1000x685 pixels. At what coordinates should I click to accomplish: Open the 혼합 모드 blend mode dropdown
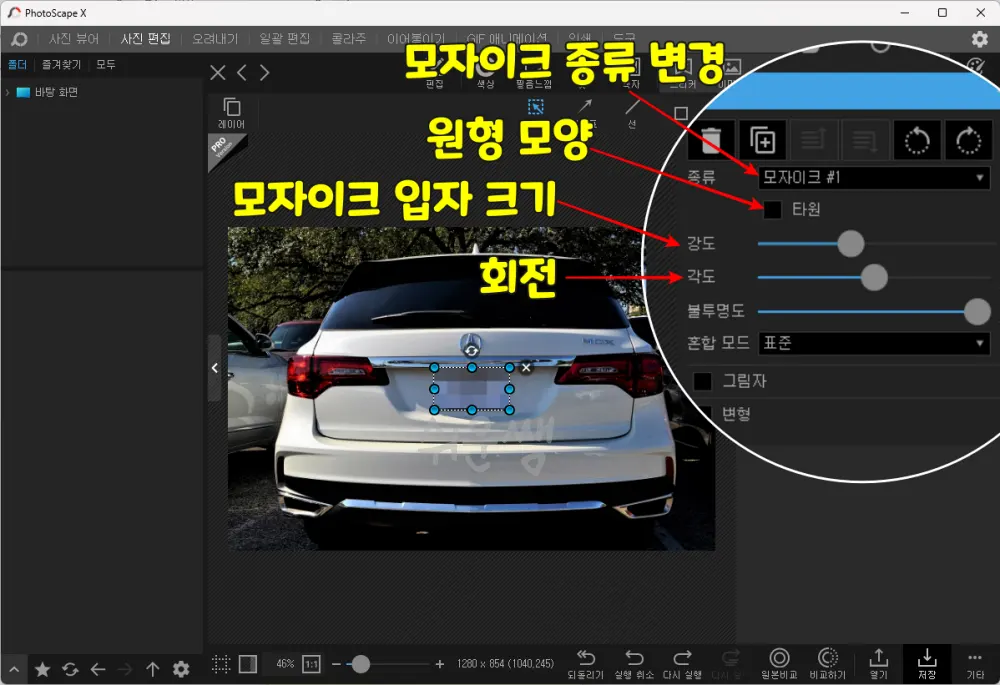(x=873, y=343)
